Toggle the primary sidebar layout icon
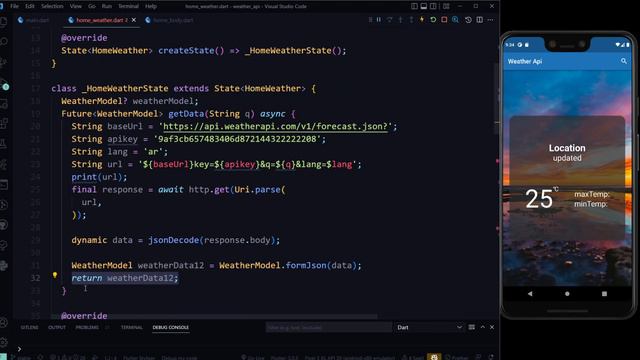Viewport: 640px width, 360px height. coord(414,6)
